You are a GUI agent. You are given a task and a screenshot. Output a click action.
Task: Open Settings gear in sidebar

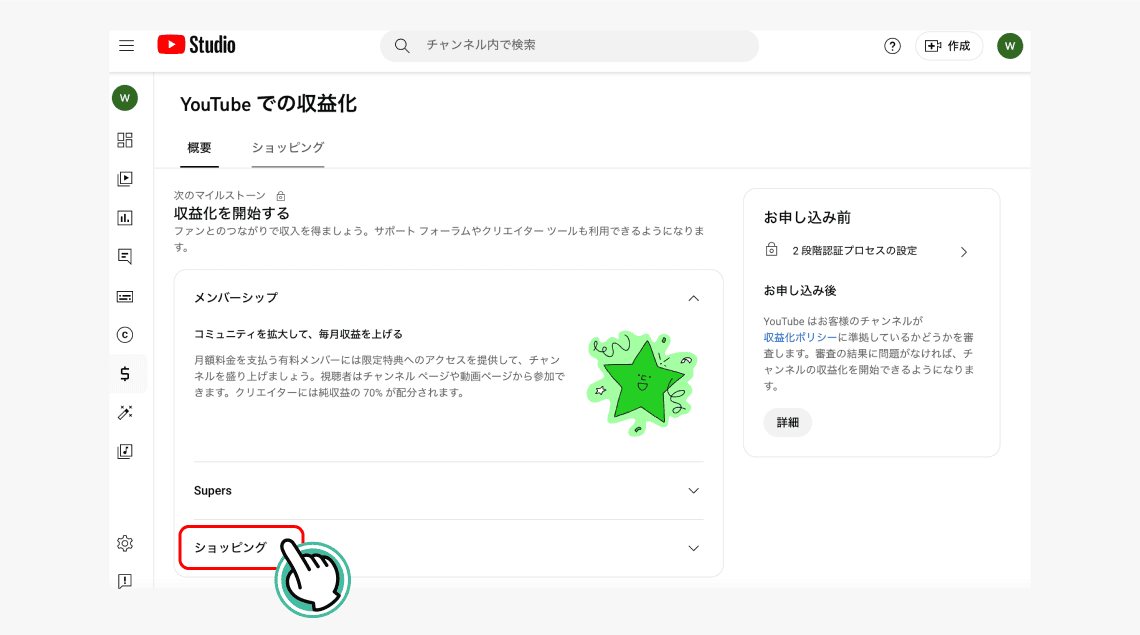point(125,543)
